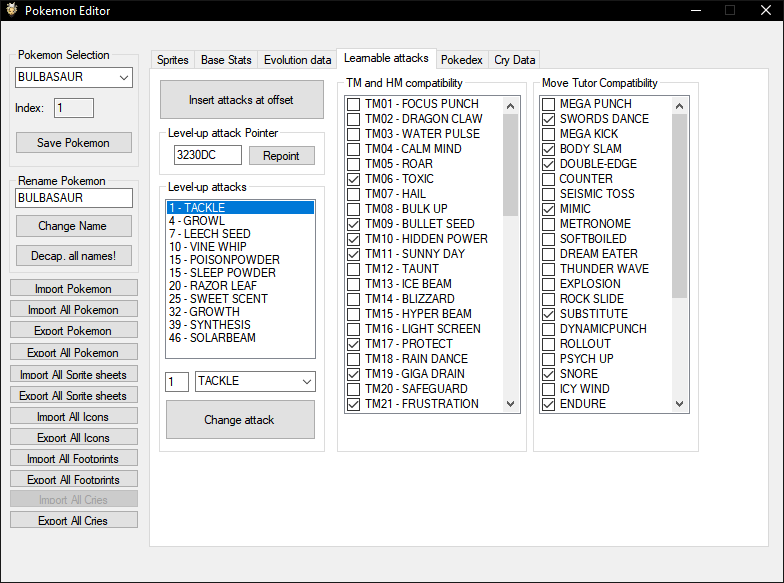Go to the Pokedex tab

(x=461, y=60)
